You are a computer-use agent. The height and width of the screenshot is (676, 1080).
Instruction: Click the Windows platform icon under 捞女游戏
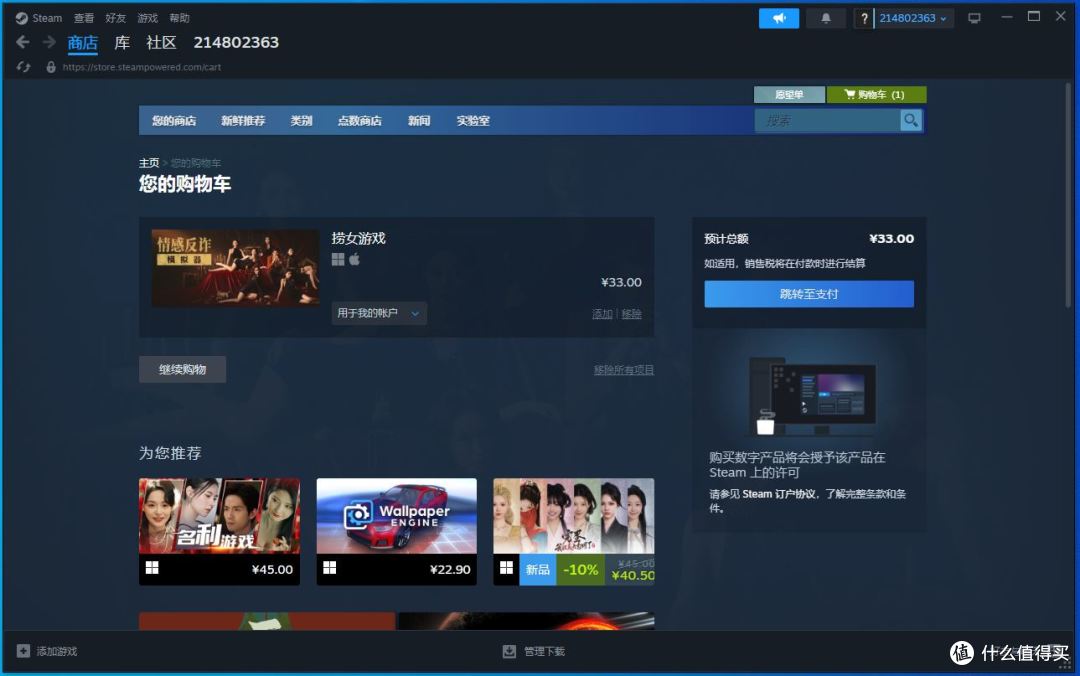click(338, 259)
